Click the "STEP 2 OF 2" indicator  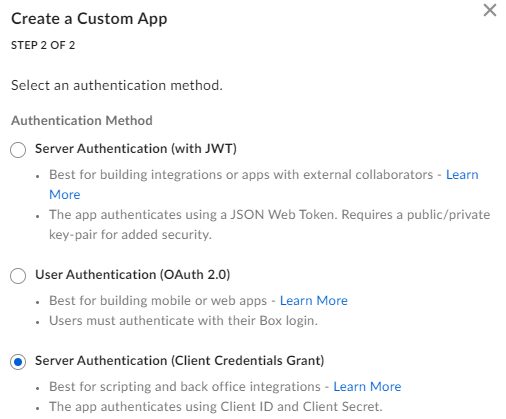tap(43, 45)
